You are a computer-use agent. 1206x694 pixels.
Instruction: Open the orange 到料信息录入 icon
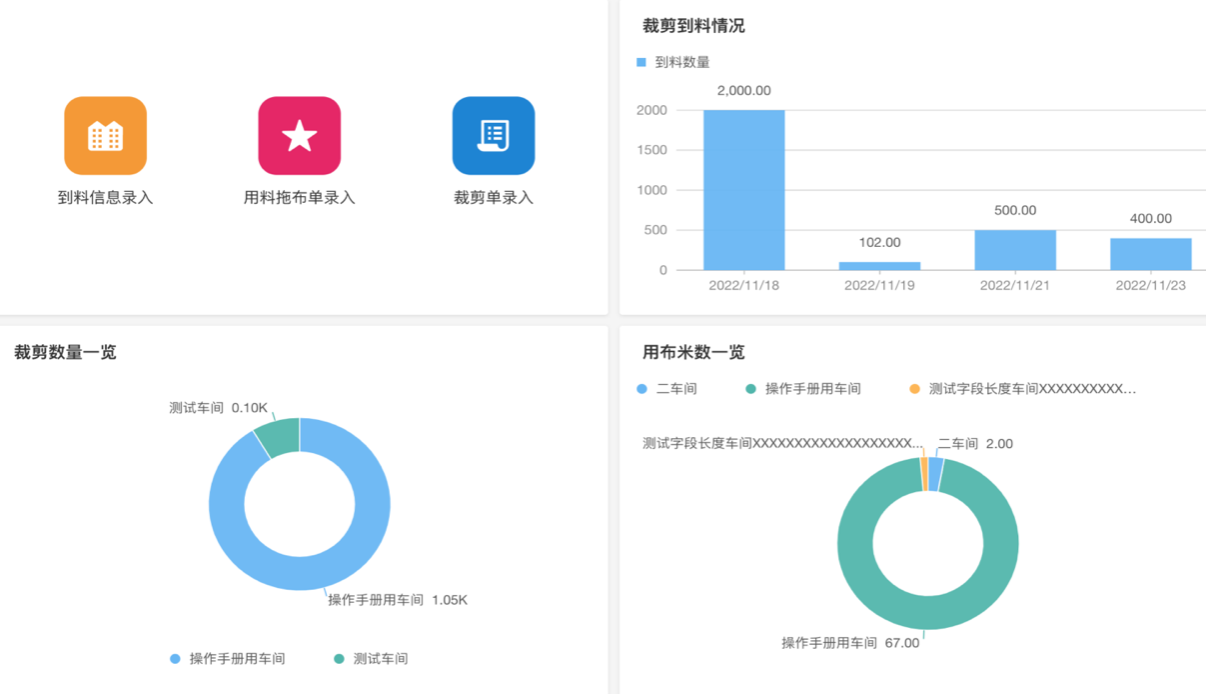tap(105, 136)
